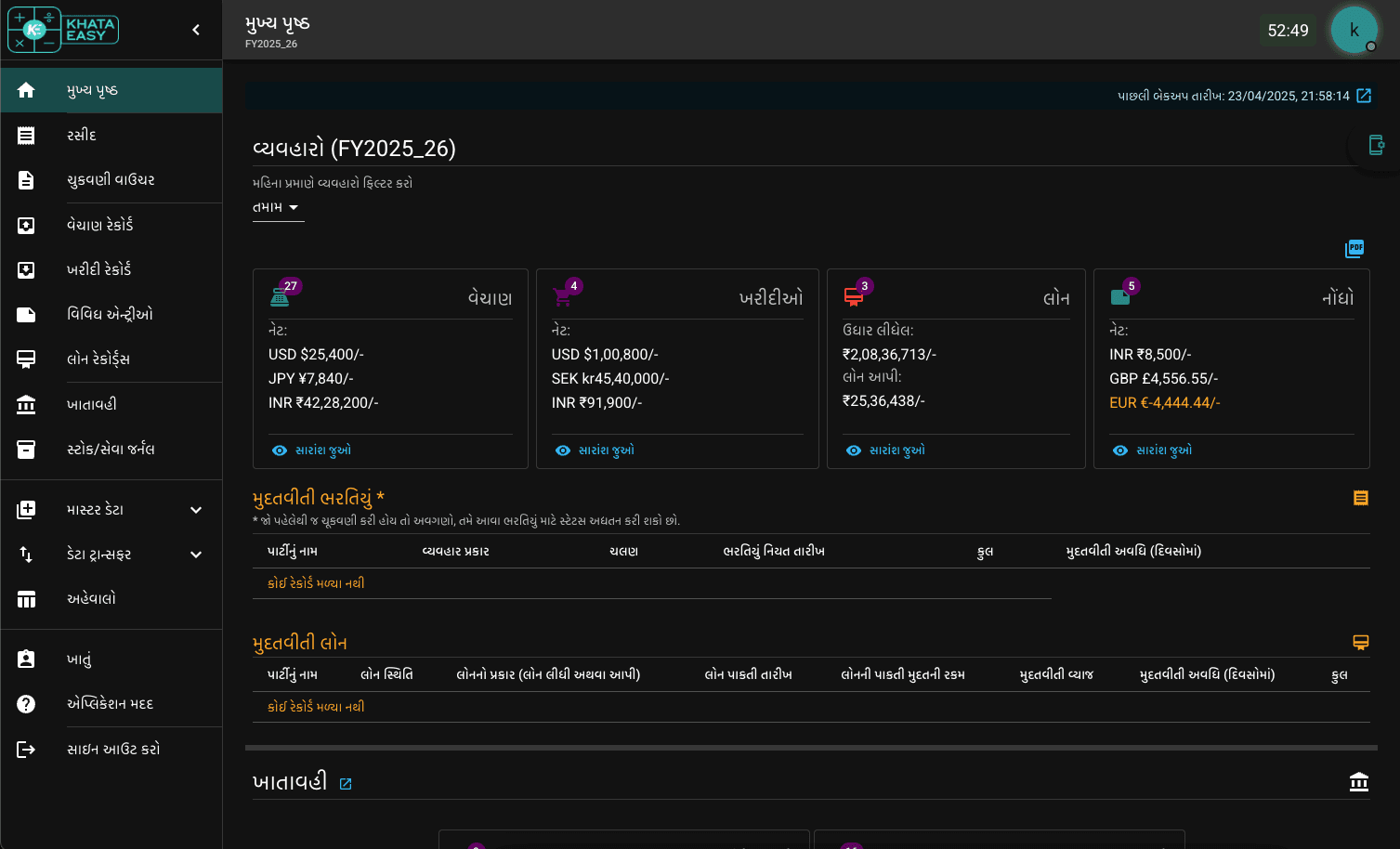Viewport: 1400px width, 849px height.
Task: Click the PDF export icon
Action: pyautogui.click(x=1354, y=249)
